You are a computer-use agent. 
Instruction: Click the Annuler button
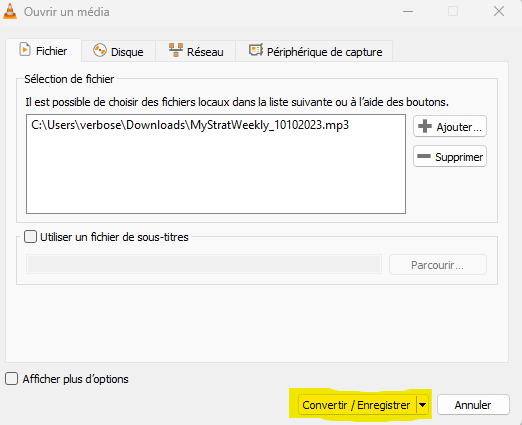pos(473,405)
